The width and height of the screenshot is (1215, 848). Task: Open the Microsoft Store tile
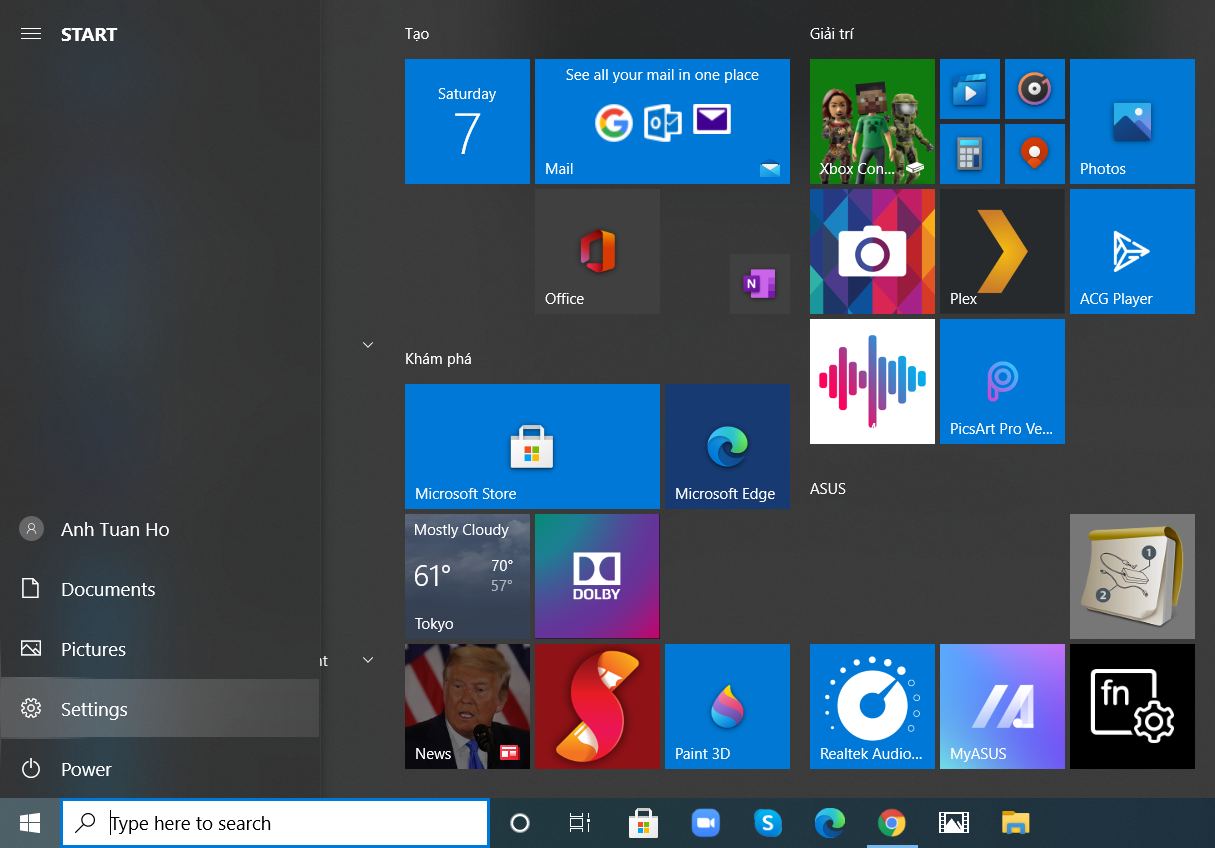tap(532, 446)
